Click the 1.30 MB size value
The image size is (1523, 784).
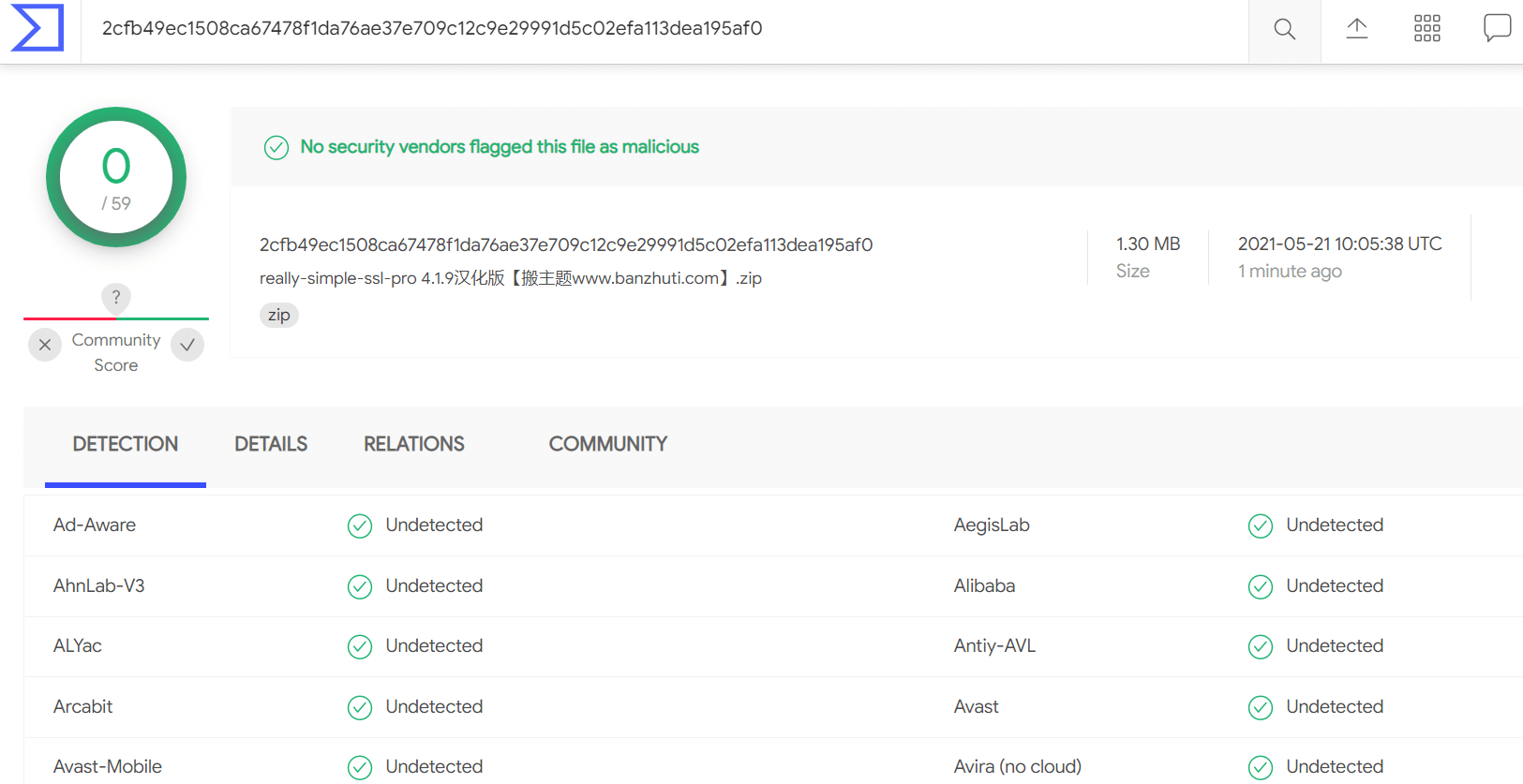[1148, 244]
